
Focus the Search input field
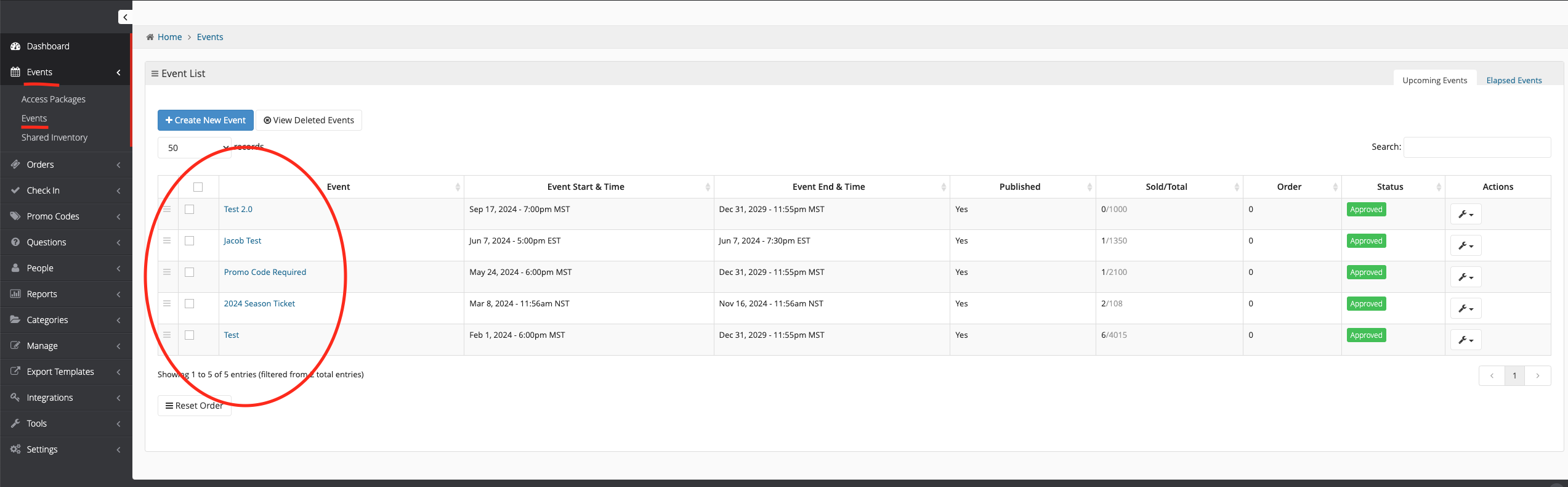coord(1477,147)
